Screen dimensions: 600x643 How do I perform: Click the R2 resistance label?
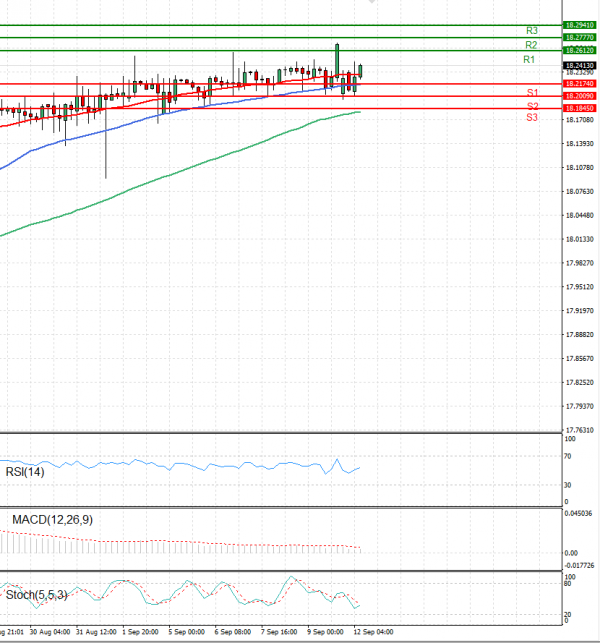coord(531,45)
